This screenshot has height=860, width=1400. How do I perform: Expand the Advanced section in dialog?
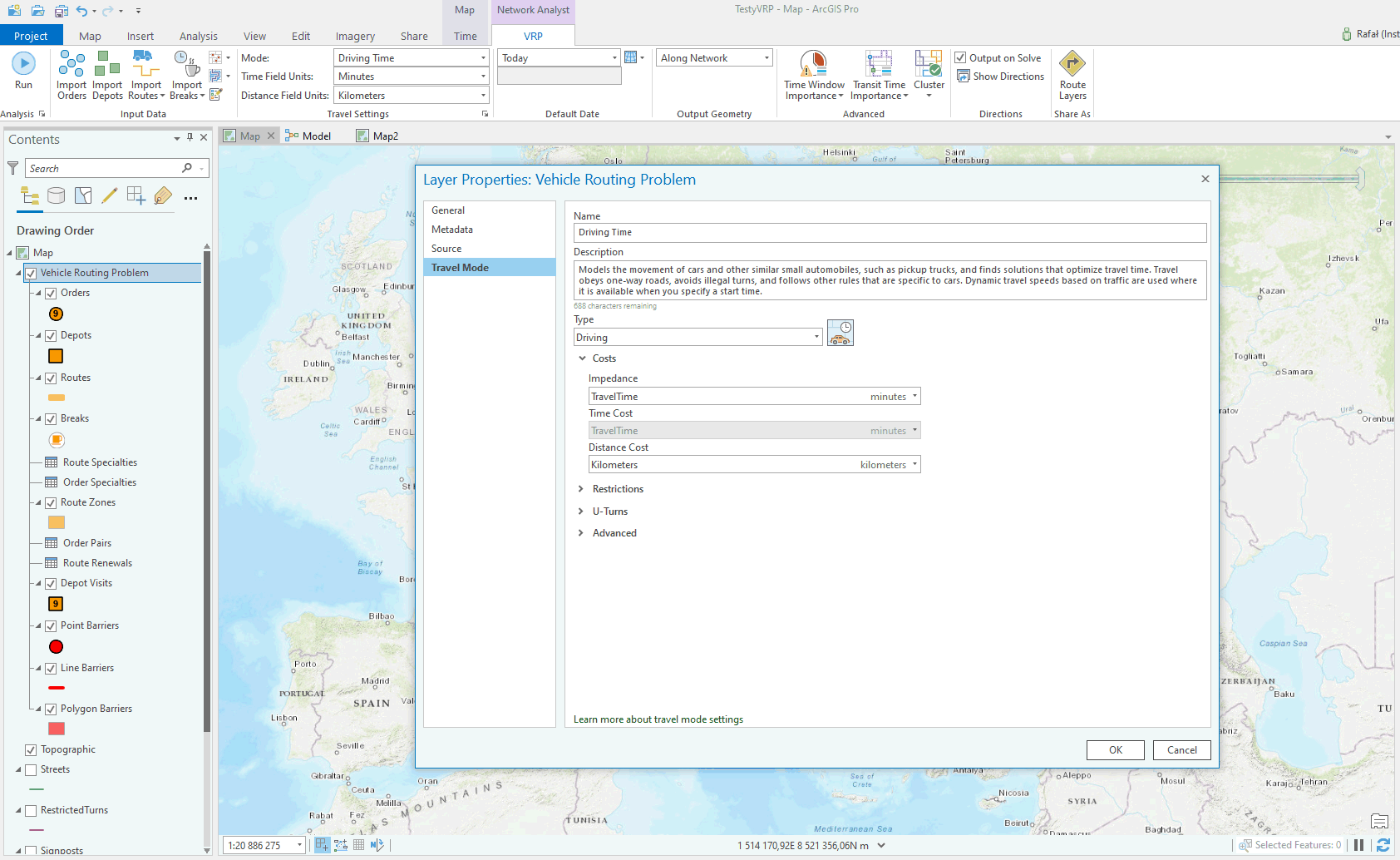point(581,533)
